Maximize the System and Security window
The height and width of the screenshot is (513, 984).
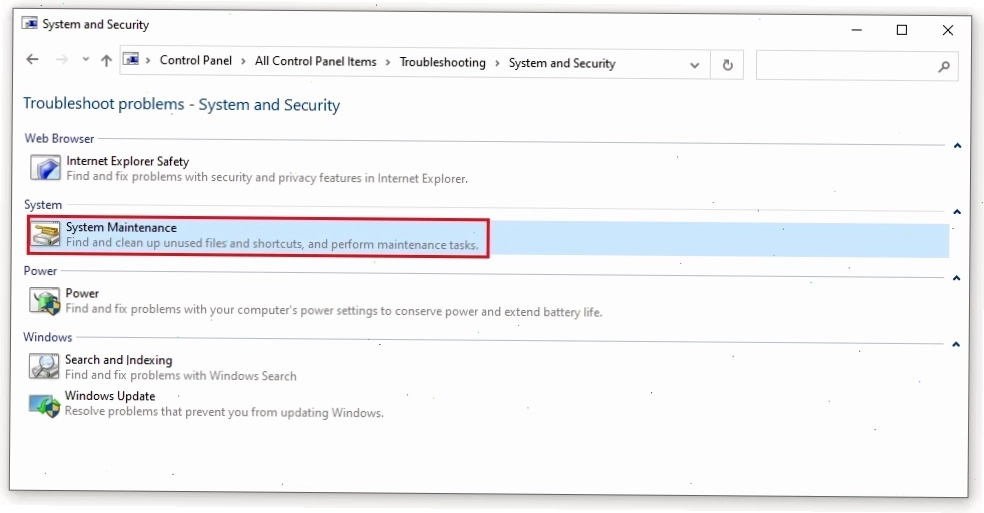tap(902, 30)
